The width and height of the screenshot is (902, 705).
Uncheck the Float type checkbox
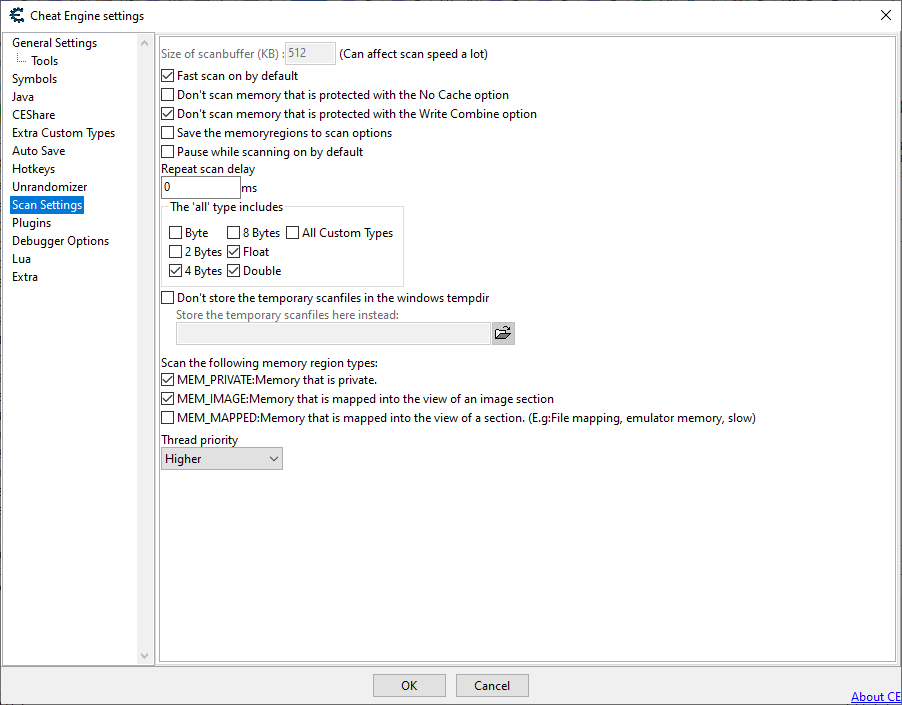coord(234,252)
